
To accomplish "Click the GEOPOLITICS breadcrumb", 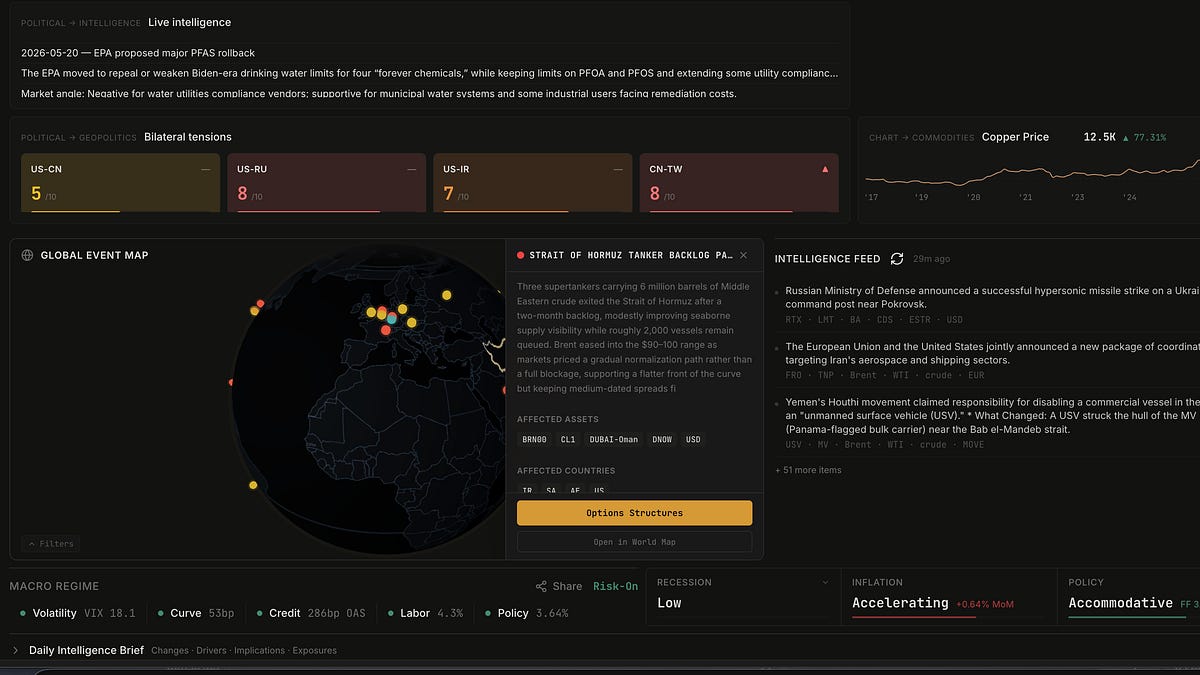I will click(108, 137).
